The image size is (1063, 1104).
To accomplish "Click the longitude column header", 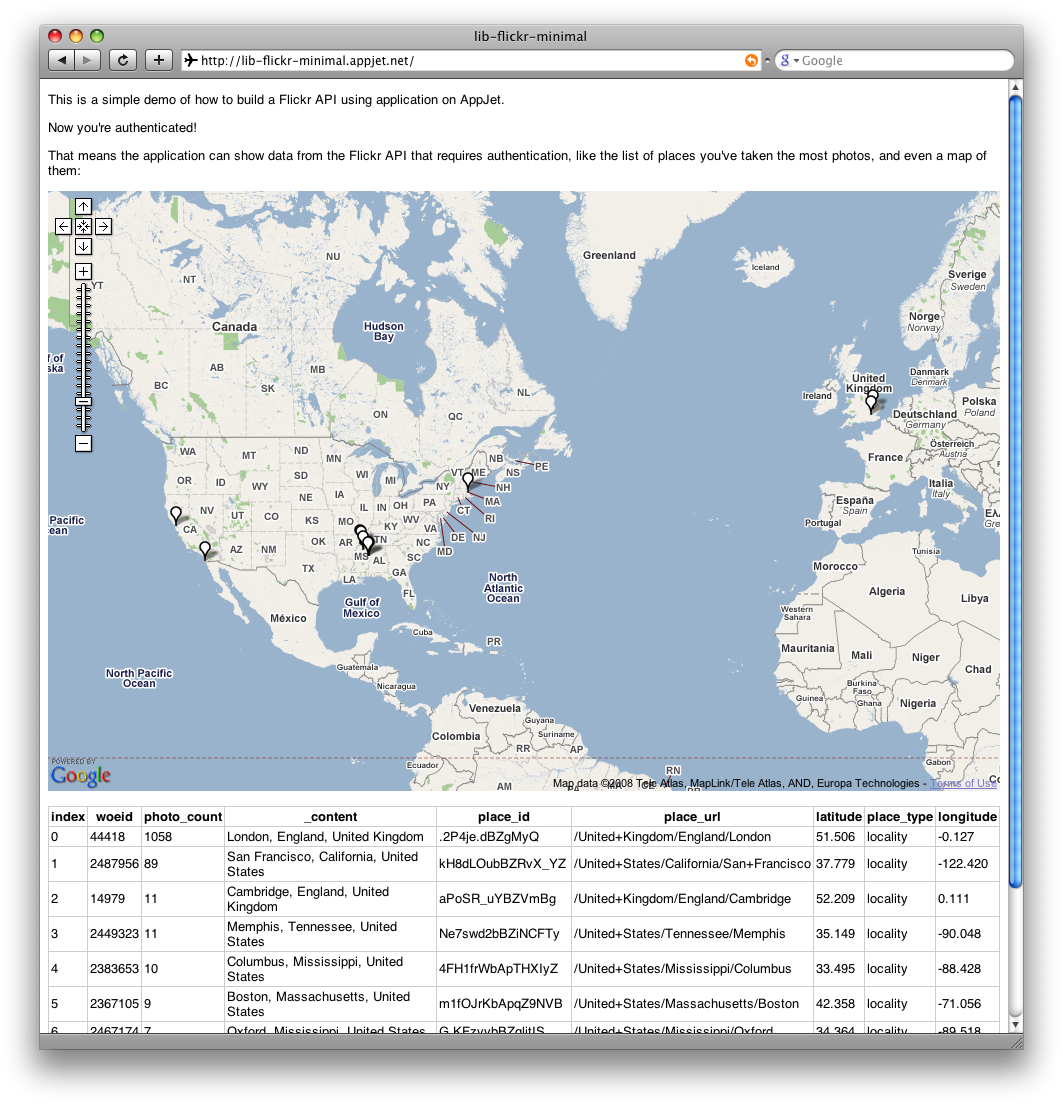I will pyautogui.click(x=967, y=817).
